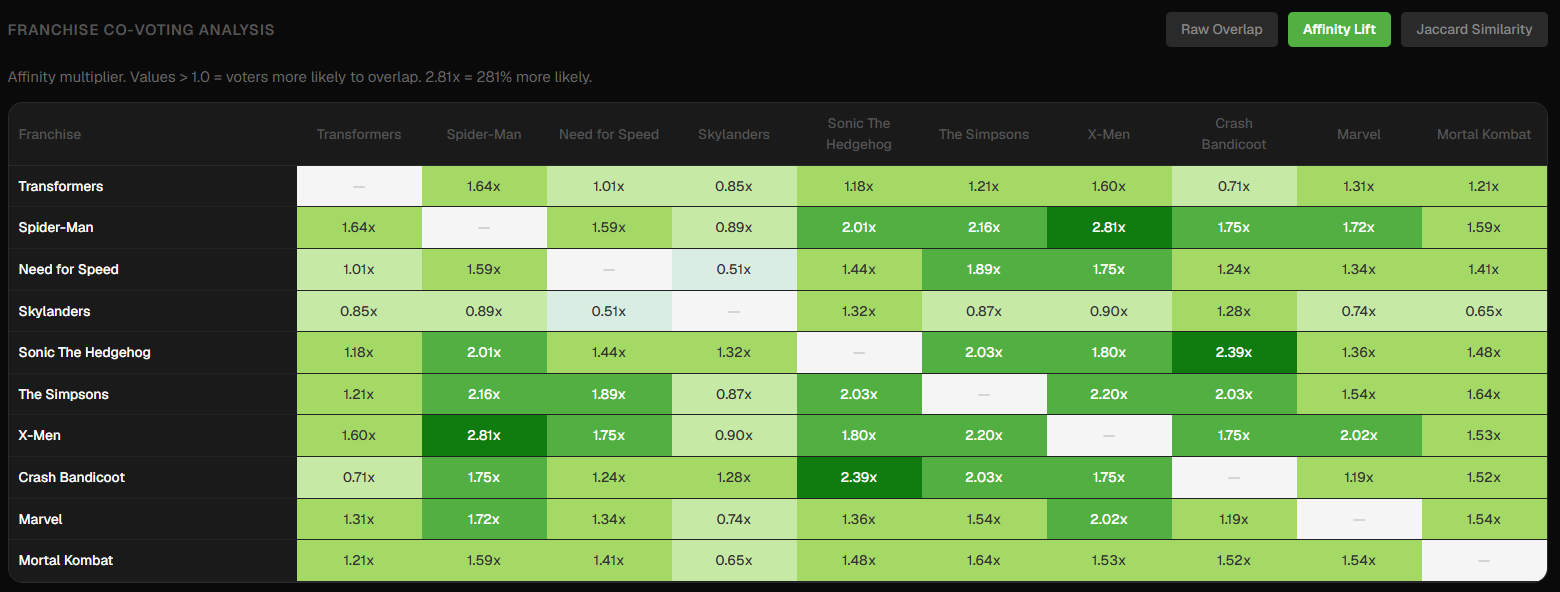Image resolution: width=1560 pixels, height=592 pixels.
Task: Select 2.01x in the Spider-Man row
Action: tap(859, 228)
